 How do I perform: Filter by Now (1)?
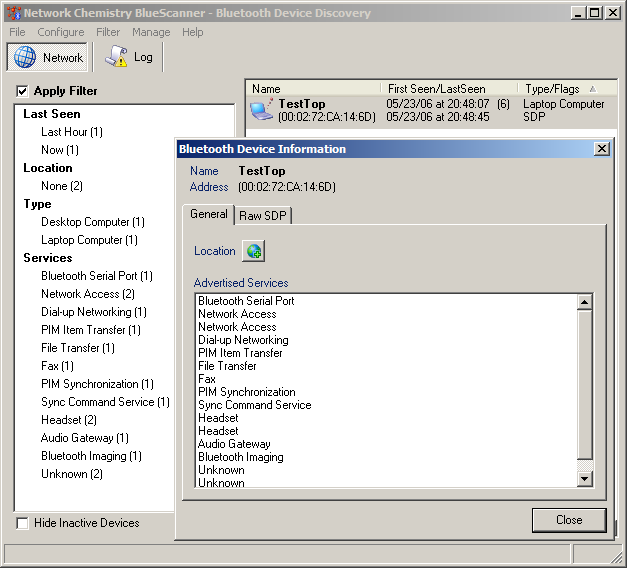click(60, 150)
